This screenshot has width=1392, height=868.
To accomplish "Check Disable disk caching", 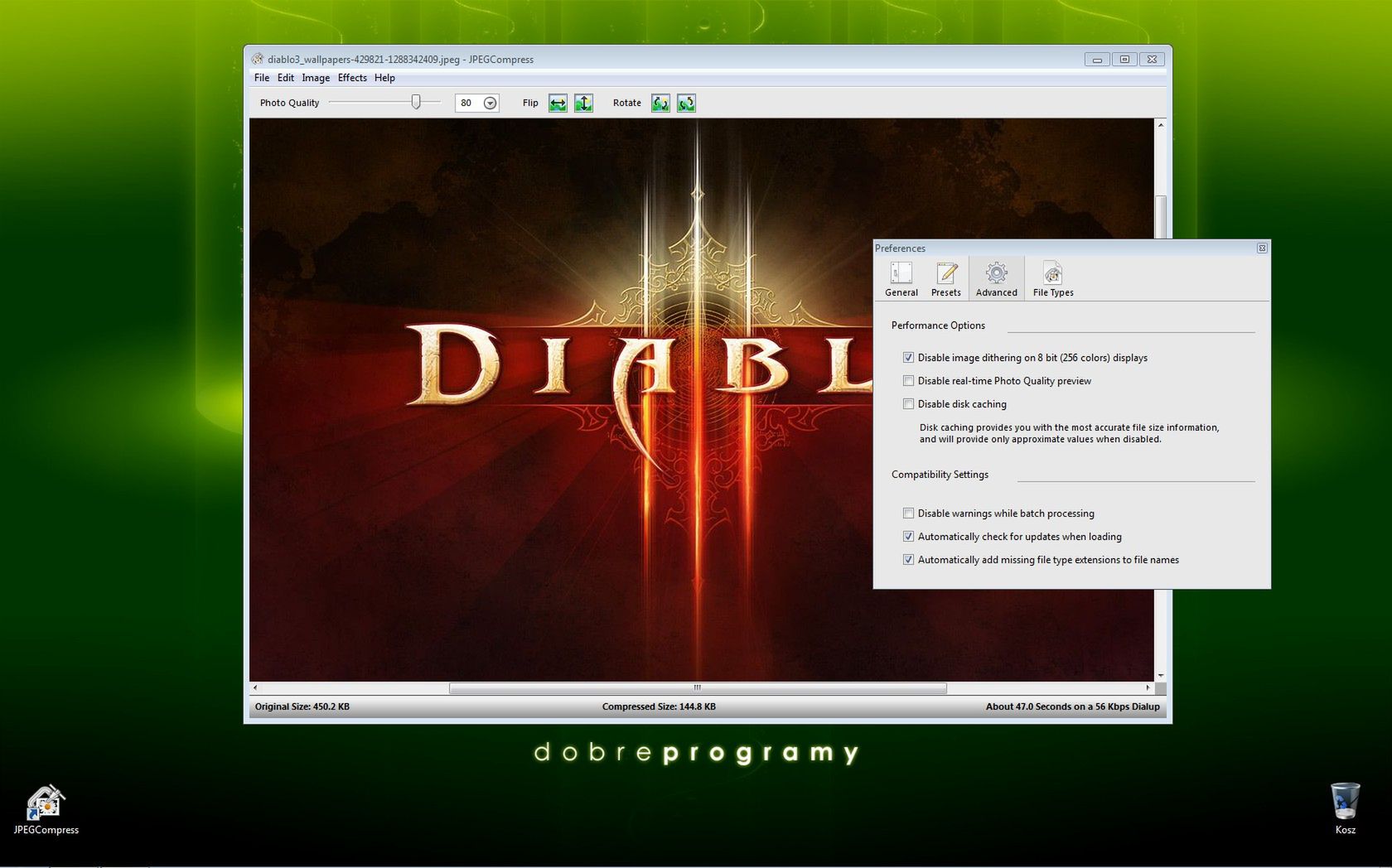I will (x=908, y=404).
